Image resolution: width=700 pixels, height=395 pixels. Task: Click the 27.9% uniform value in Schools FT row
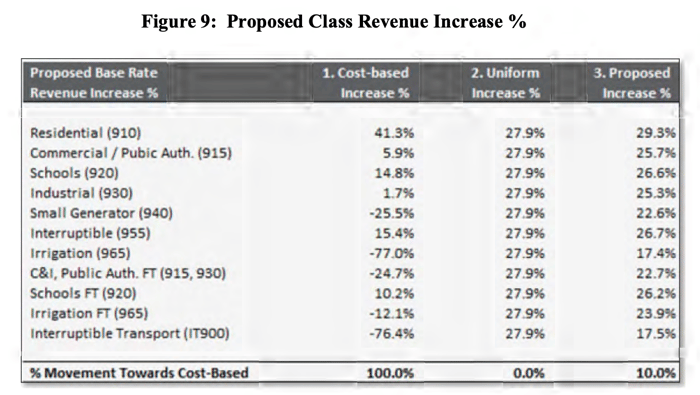coord(525,294)
